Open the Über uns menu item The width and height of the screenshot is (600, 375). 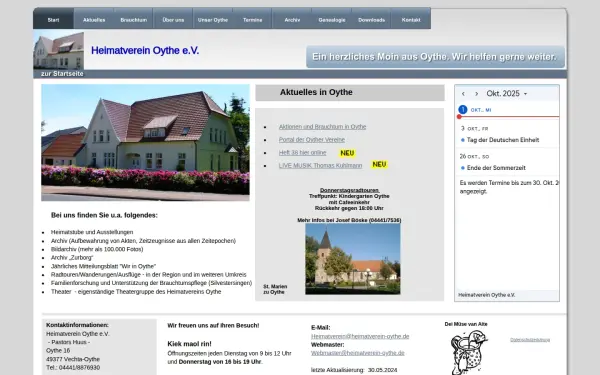[x=173, y=19]
